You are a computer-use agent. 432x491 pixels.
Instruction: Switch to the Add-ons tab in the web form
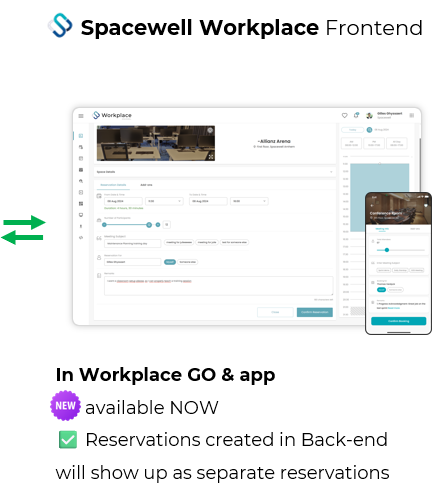pyautogui.click(x=146, y=185)
